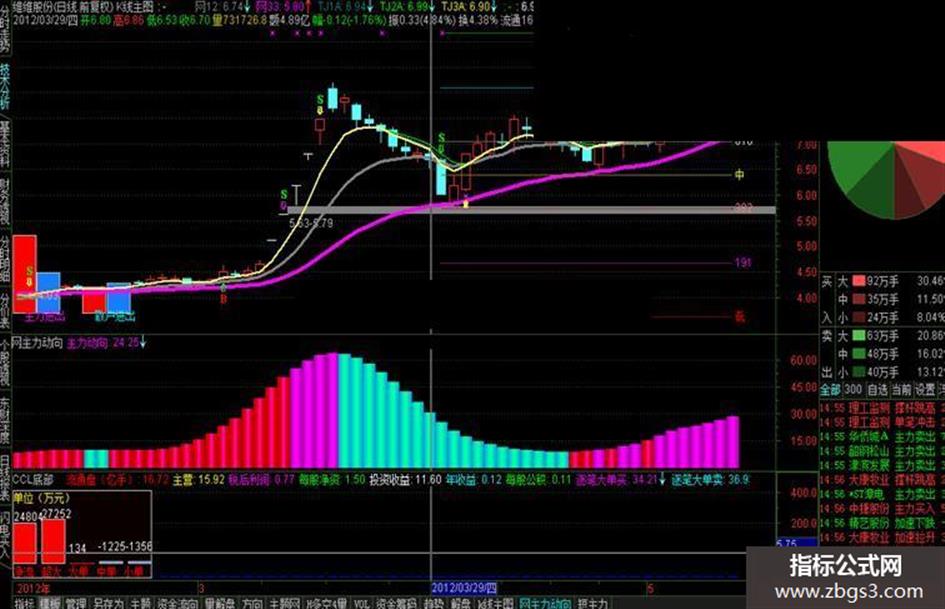Click the large-sell green swatch 63万手
The height and width of the screenshot is (609, 945).
coord(858,335)
